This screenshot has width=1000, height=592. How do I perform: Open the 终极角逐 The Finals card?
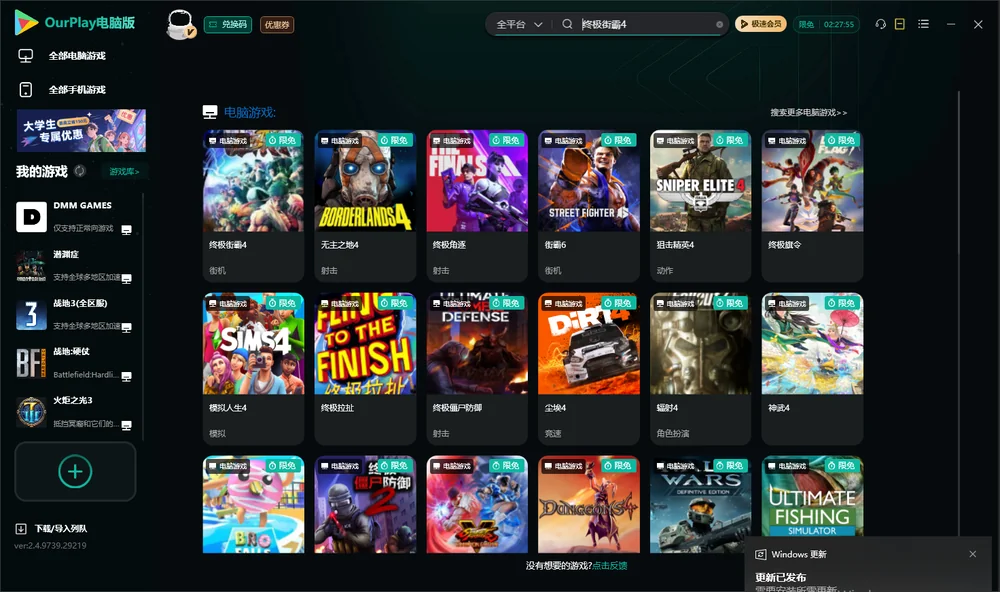(x=477, y=205)
